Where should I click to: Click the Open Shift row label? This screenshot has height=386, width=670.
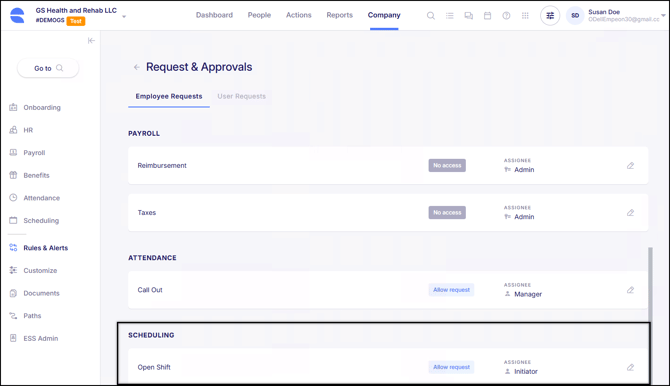[x=154, y=367]
